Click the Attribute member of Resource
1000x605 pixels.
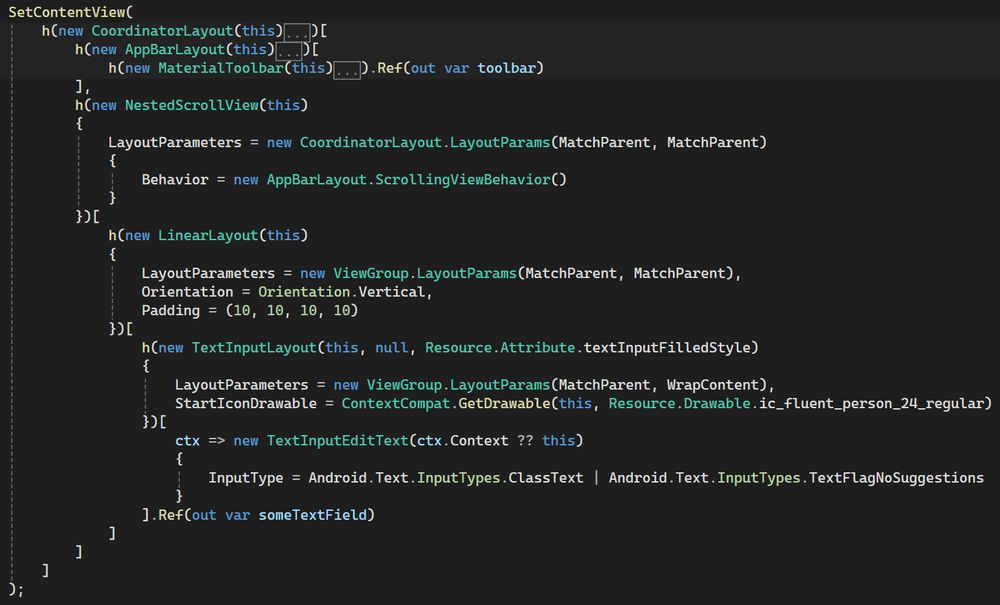tap(538, 347)
